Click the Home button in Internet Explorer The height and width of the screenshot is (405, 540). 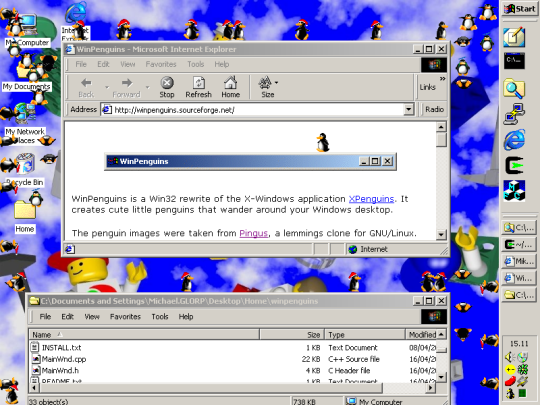pos(230,87)
